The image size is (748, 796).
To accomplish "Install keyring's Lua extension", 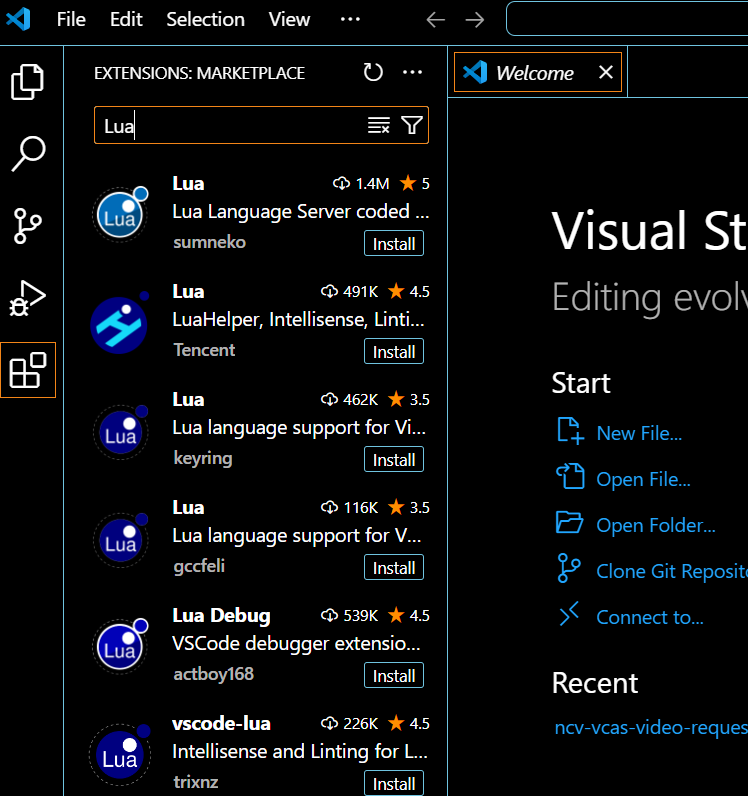I will (x=394, y=460).
